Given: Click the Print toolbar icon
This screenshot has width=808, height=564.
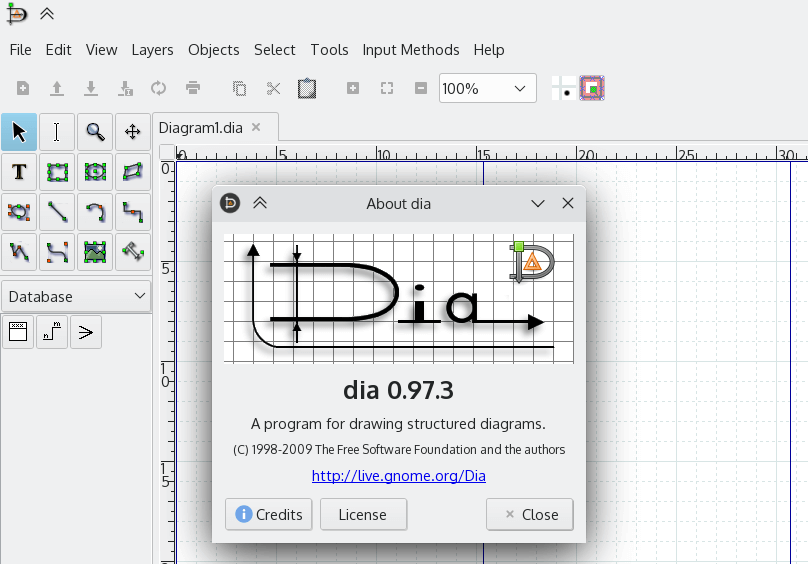Looking at the screenshot, I should pyautogui.click(x=193, y=89).
